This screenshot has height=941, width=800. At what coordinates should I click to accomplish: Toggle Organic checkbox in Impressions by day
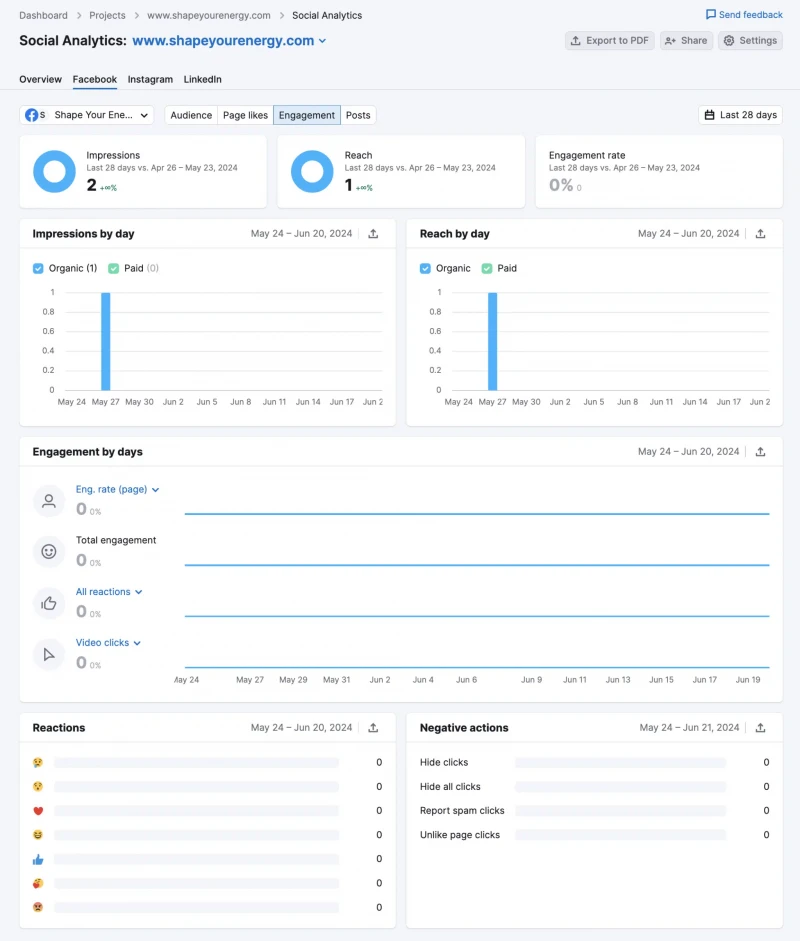(38, 268)
